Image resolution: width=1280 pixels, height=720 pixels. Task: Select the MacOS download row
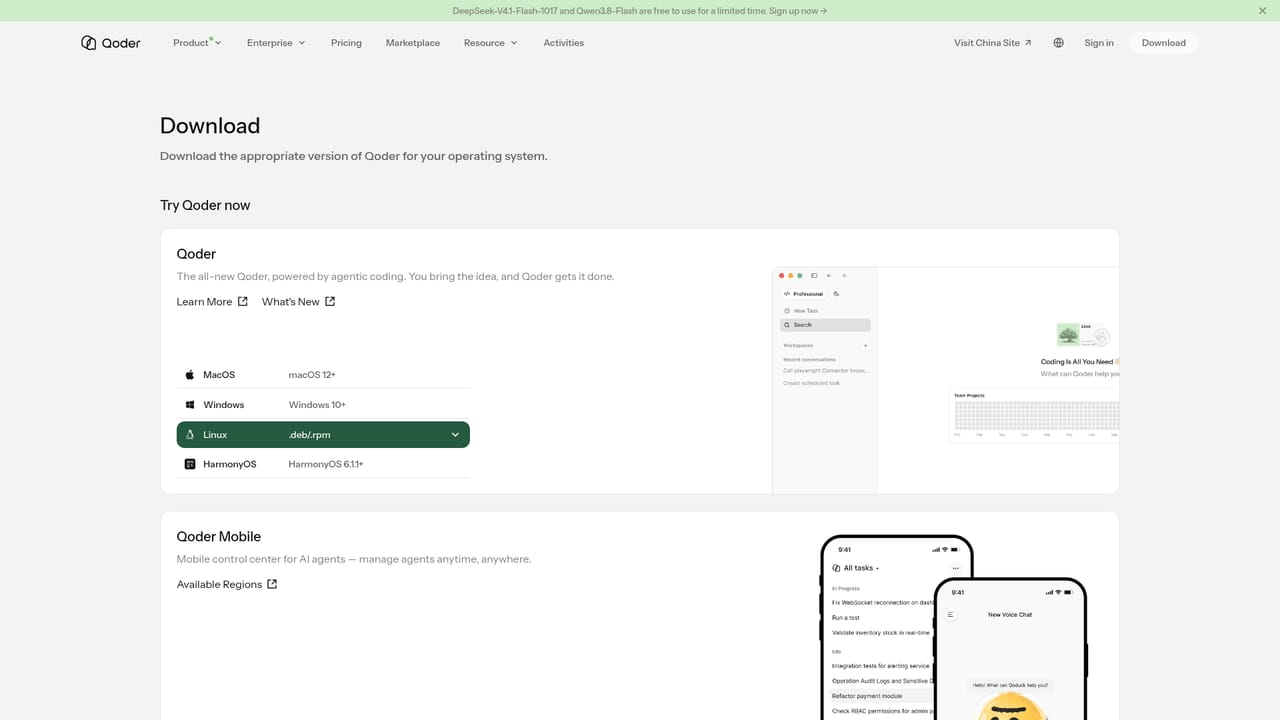[323, 375]
